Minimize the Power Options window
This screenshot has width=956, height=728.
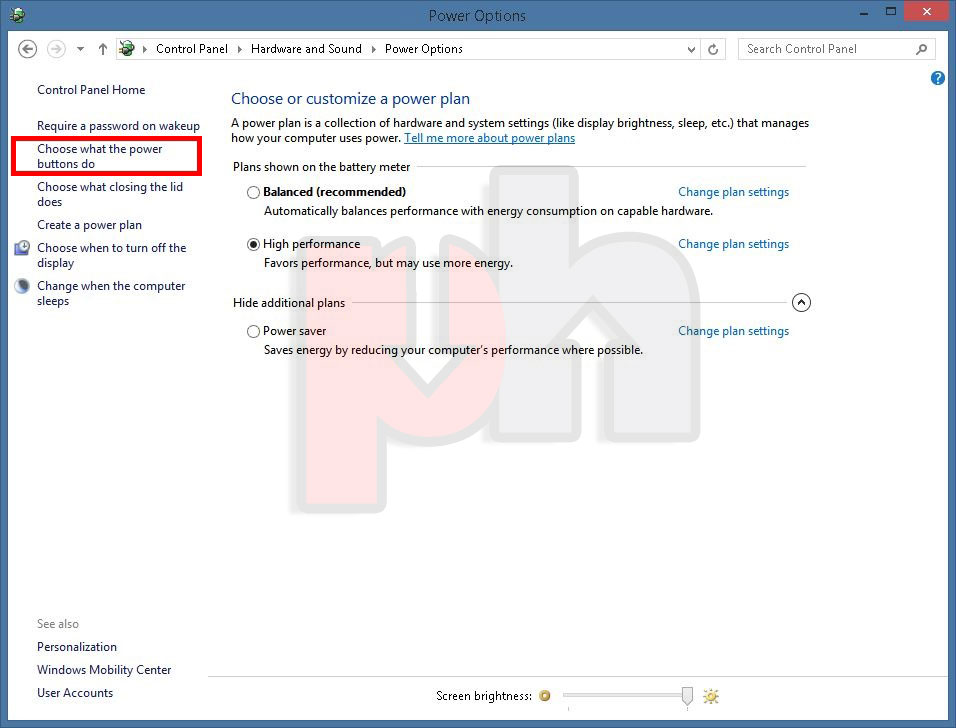864,13
